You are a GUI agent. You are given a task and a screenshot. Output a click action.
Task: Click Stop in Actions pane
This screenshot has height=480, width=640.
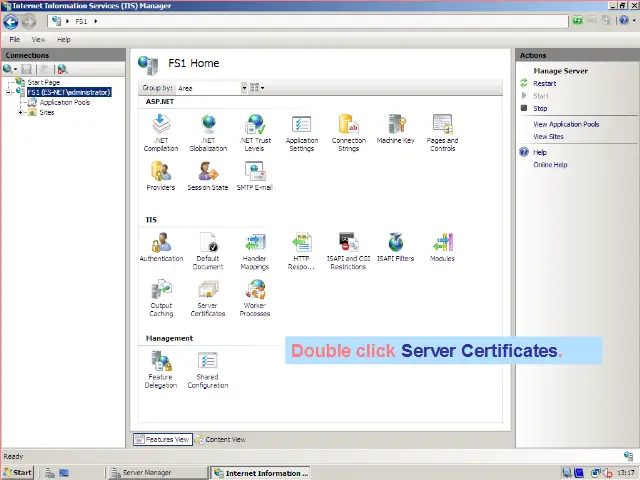[540, 108]
